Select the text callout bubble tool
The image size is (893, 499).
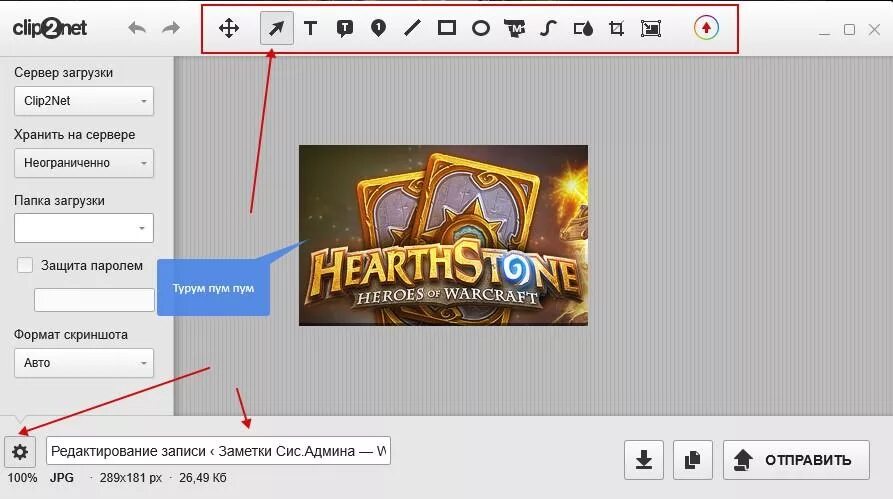(345, 28)
